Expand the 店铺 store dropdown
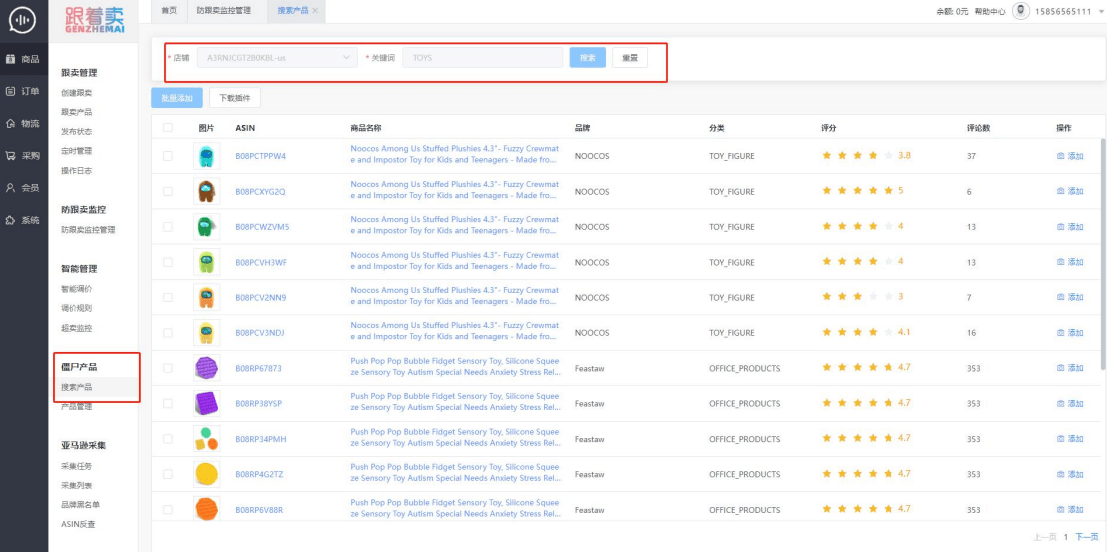Viewport: 1107px width, 552px height. click(277, 57)
